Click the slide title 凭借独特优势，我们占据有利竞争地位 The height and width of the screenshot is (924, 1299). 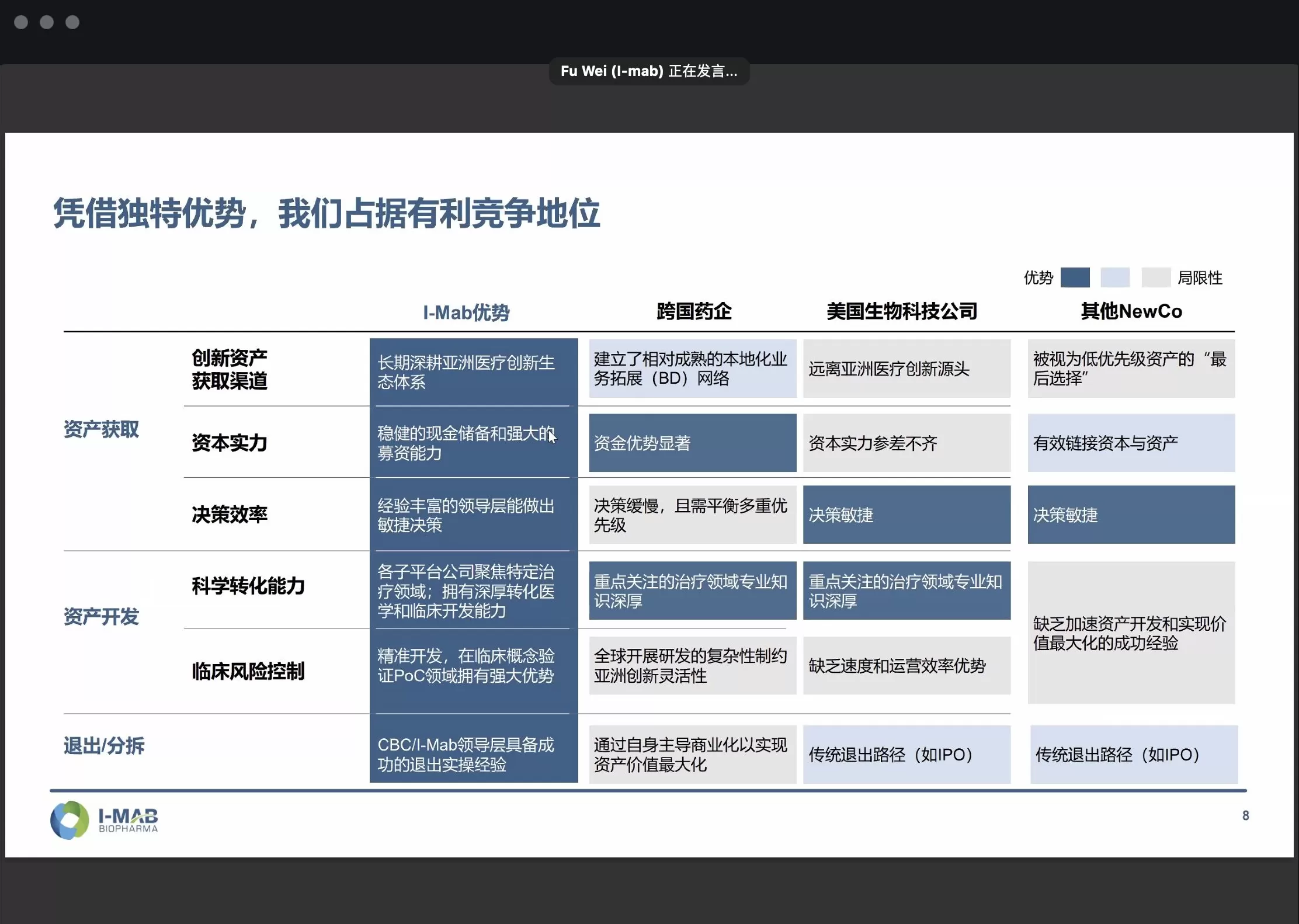click(x=327, y=213)
